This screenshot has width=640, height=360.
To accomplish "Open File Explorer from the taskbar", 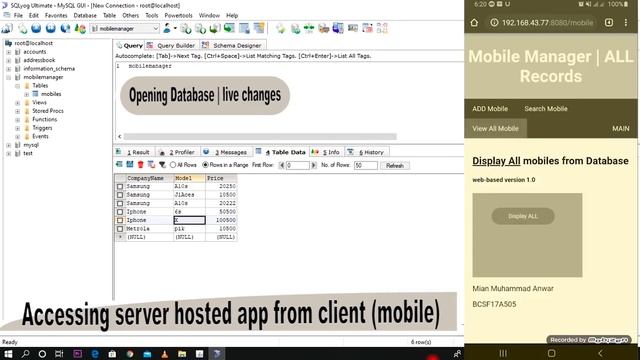I will [x=182, y=353].
